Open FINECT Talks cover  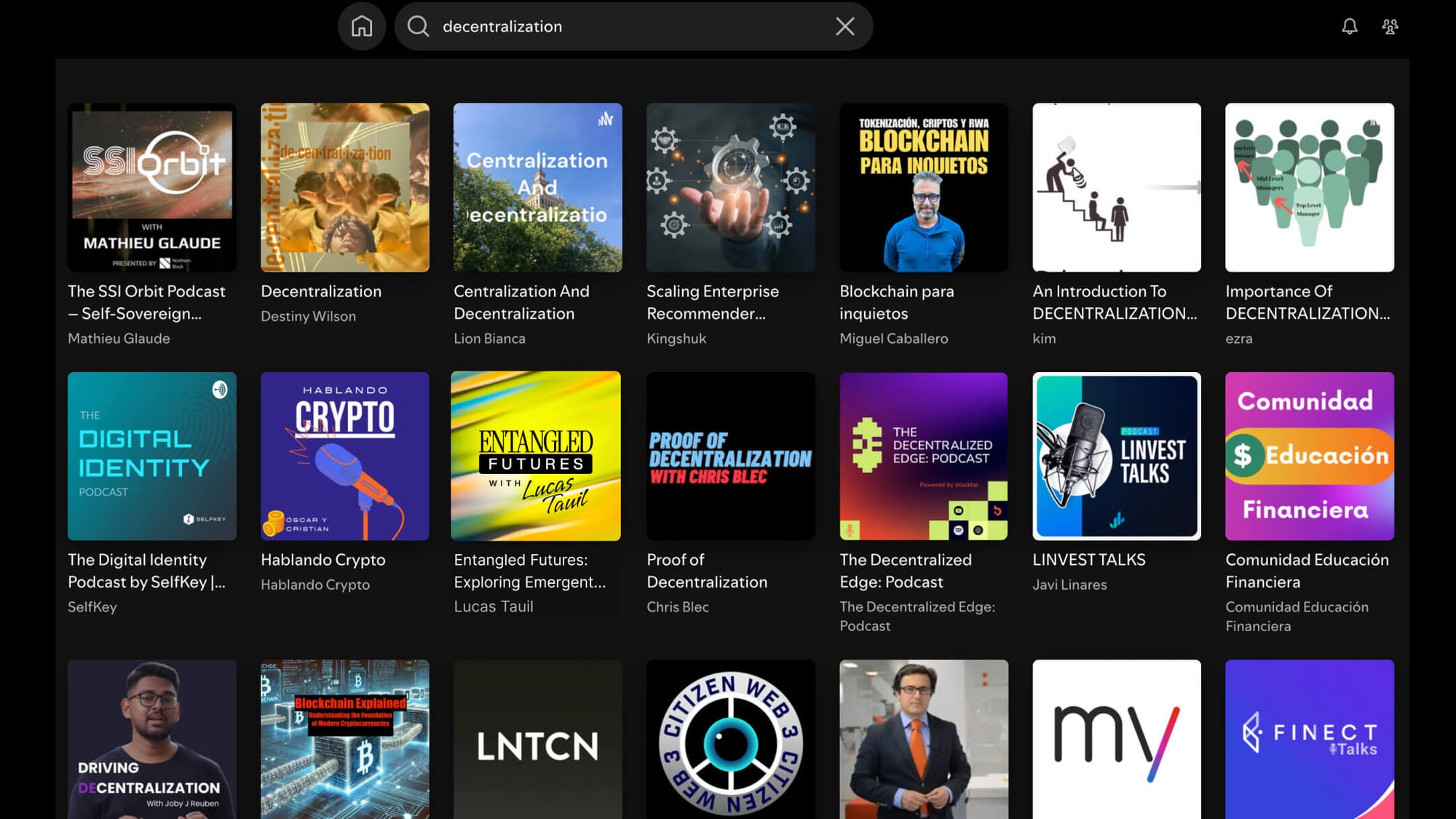pyautogui.click(x=1310, y=739)
